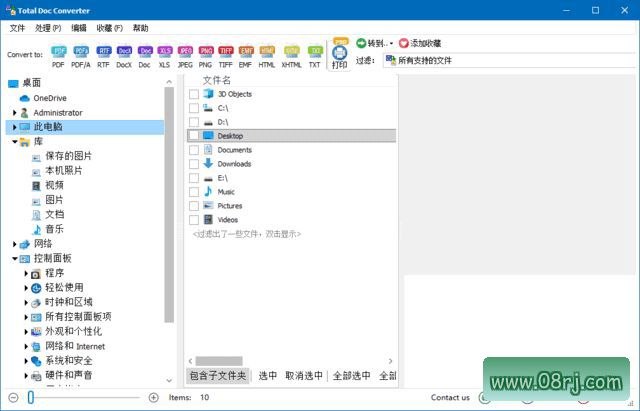
Task: Open the 处理 (P) menu
Action: [48, 28]
